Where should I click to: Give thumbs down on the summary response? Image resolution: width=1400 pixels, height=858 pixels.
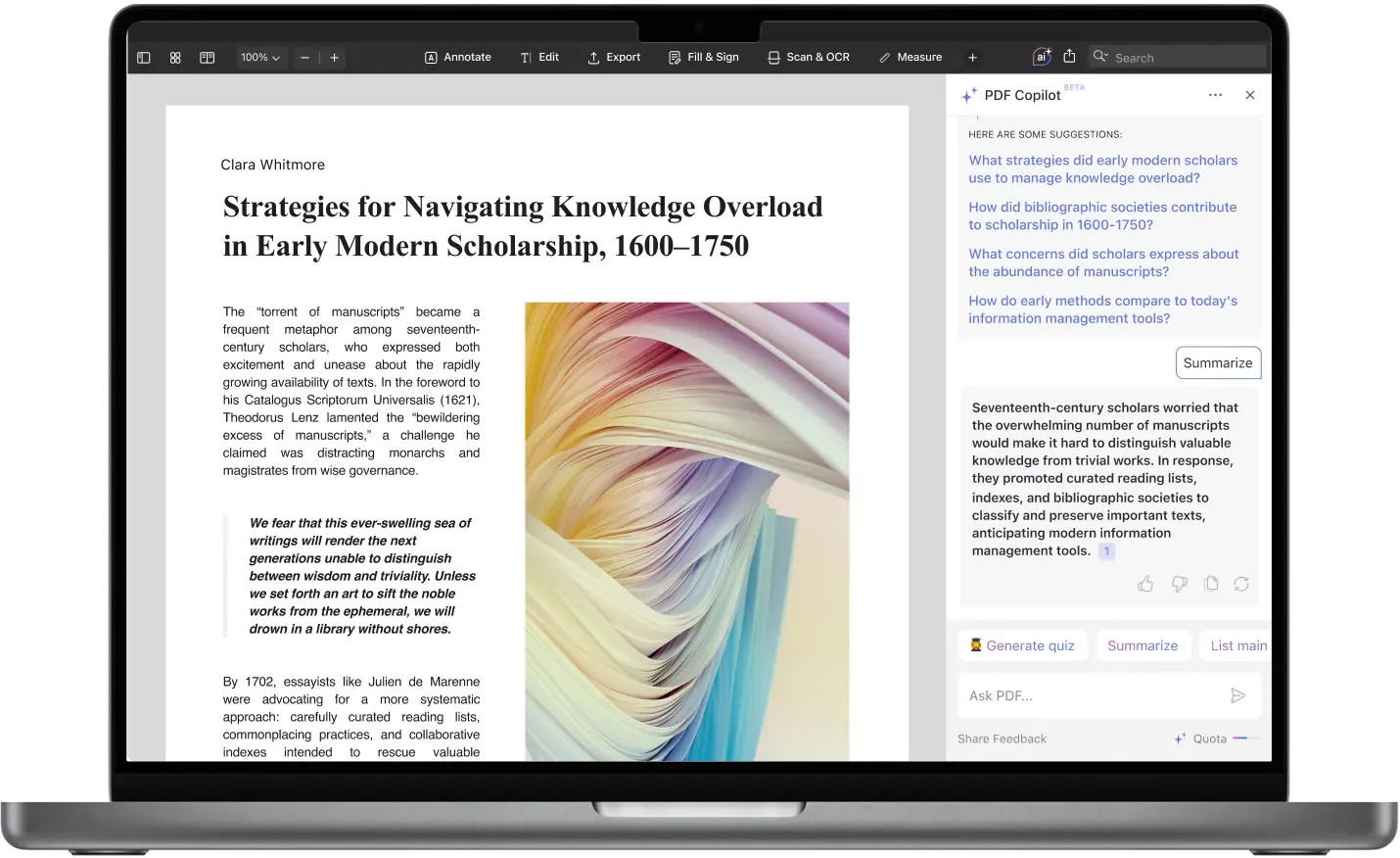[x=1179, y=584]
